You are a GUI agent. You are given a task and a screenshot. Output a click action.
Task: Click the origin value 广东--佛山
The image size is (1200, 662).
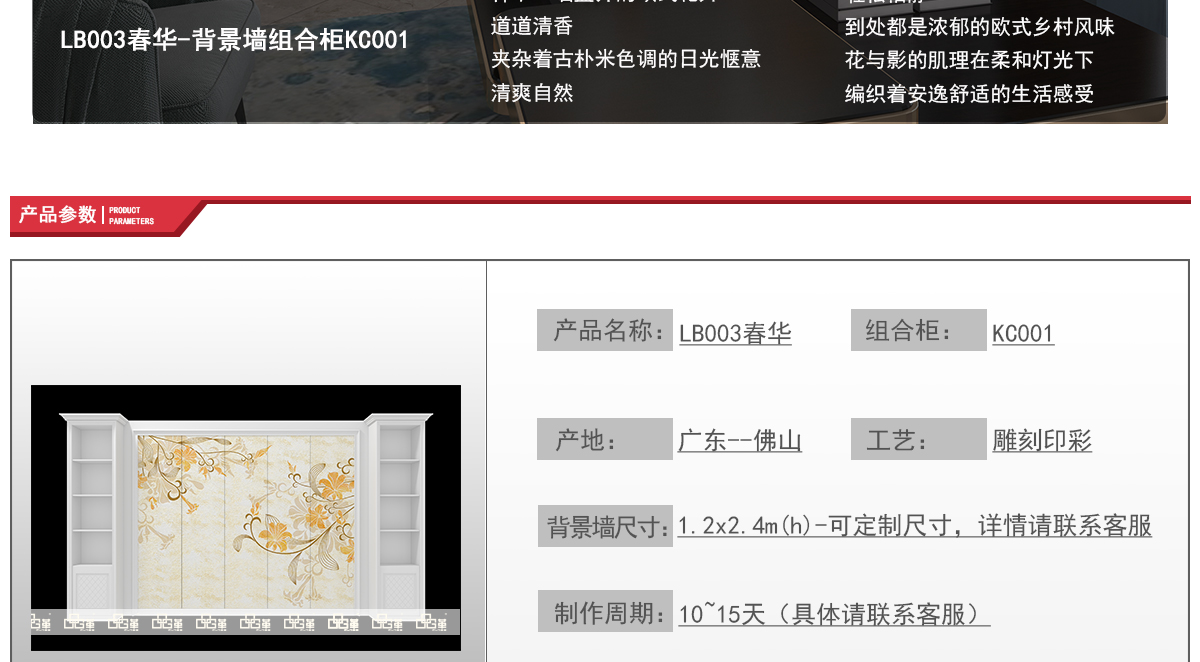(740, 441)
